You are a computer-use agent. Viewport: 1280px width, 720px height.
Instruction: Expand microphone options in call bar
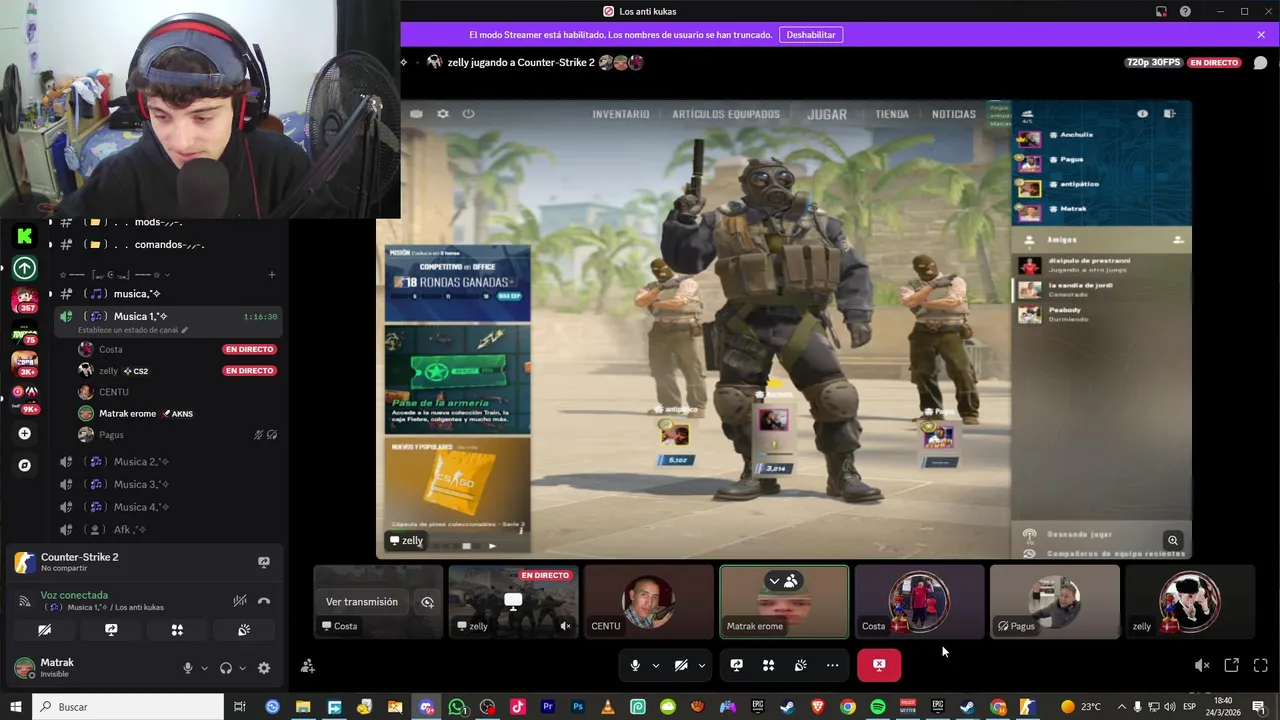[656, 665]
